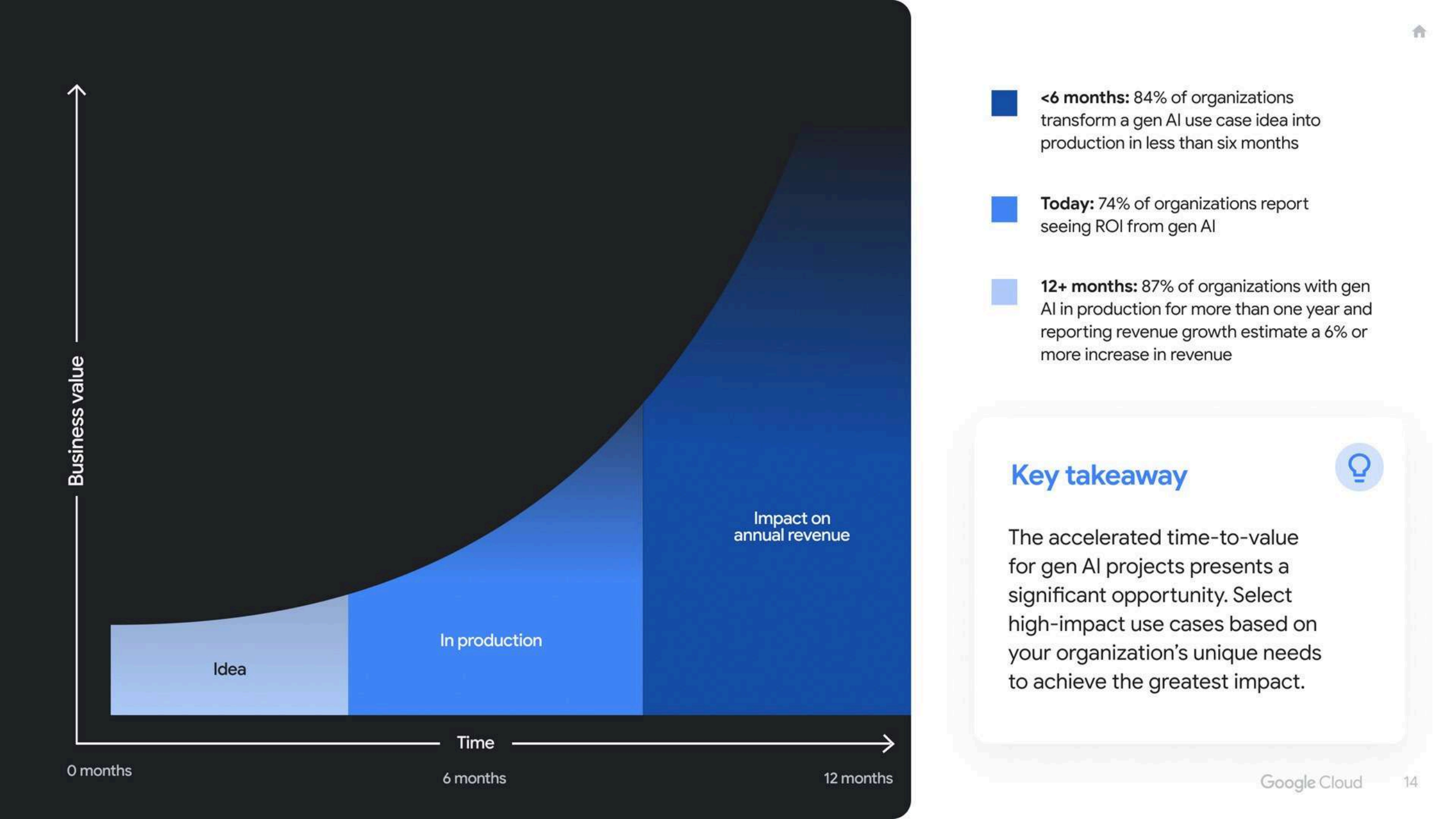
Task: Click the '12 months' axis label
Action: pos(858,778)
